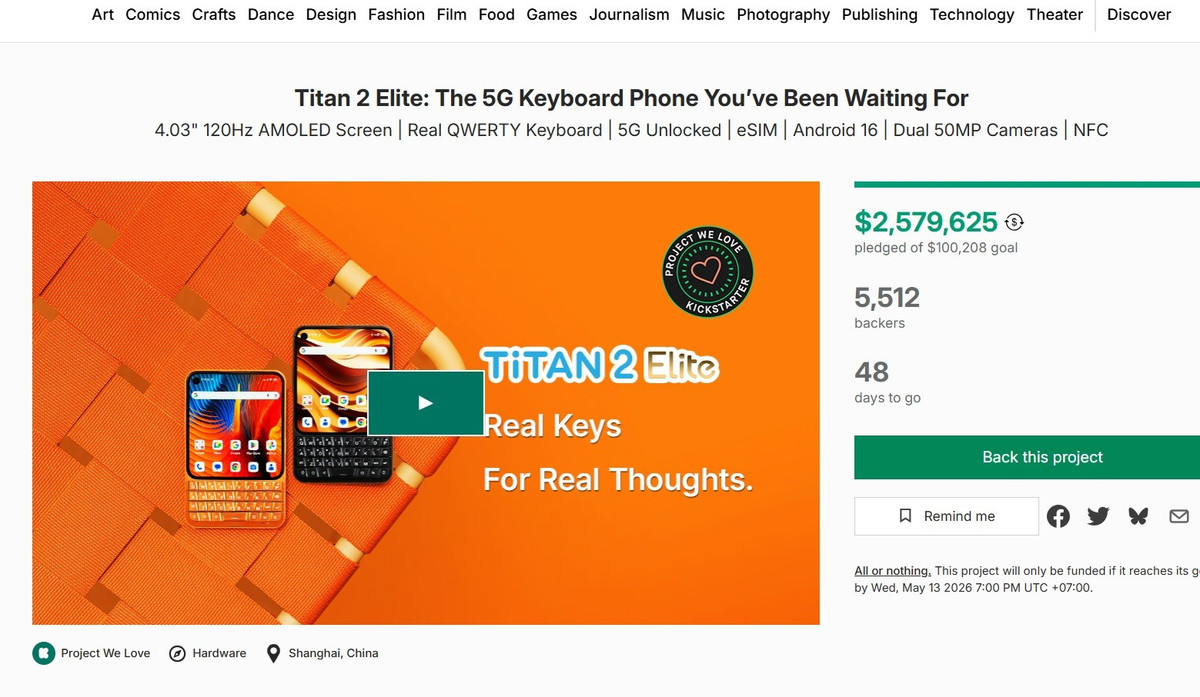Go to the Discover page
This screenshot has width=1200, height=697.
1138,14
